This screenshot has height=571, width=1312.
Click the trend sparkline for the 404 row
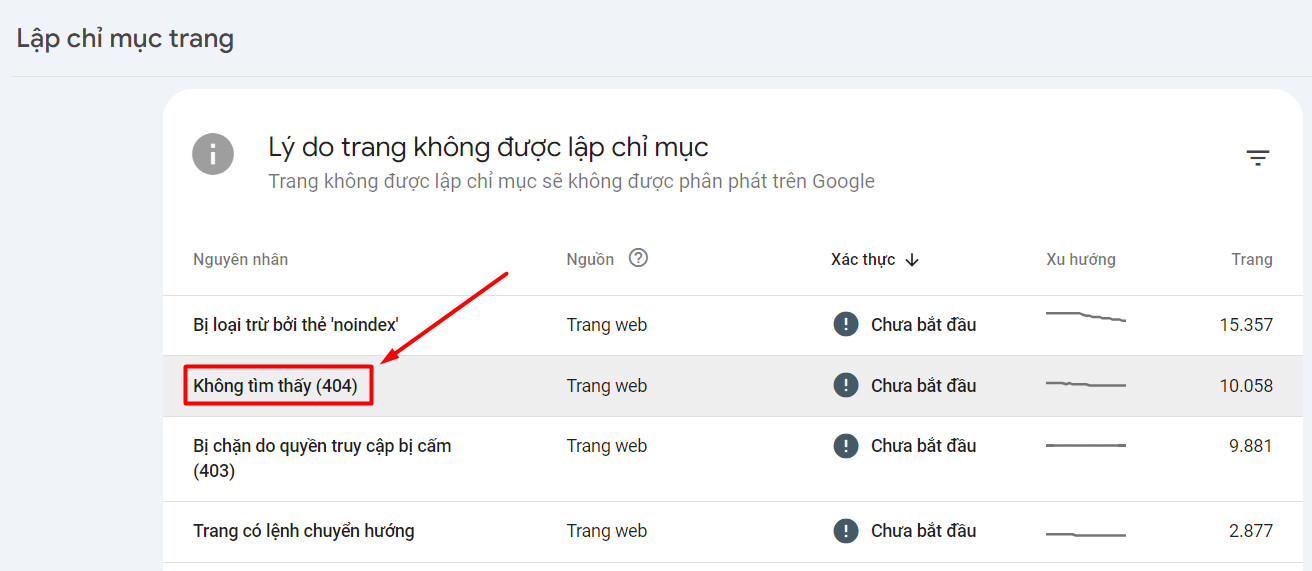1086,384
